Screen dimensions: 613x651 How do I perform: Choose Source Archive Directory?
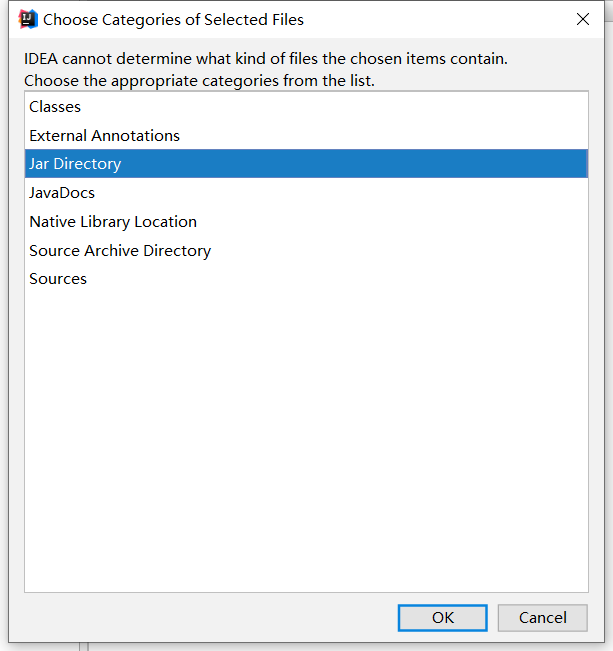tap(120, 251)
